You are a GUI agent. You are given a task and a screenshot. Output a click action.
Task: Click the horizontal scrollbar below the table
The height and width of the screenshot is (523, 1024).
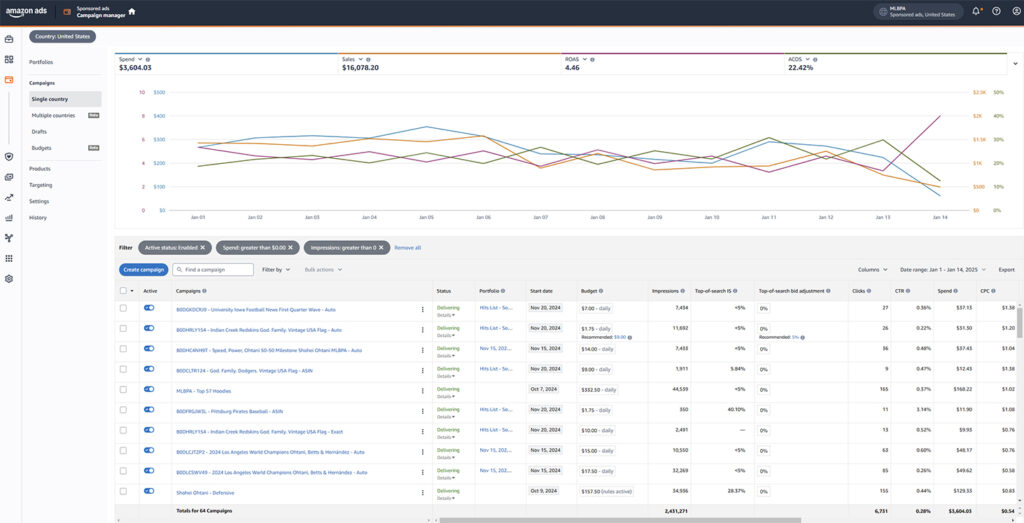(620, 520)
